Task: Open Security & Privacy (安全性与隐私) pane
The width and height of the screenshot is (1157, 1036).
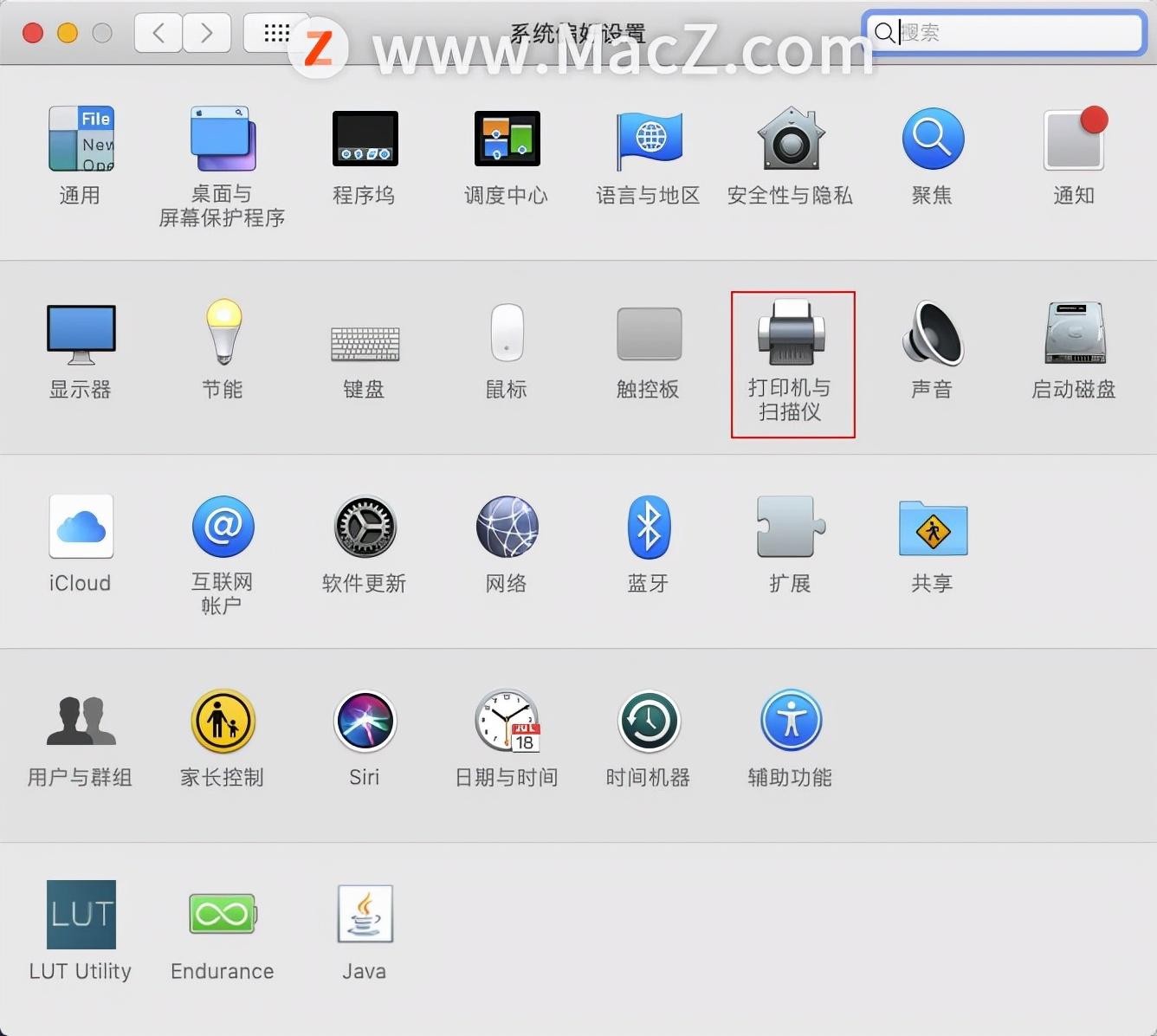Action: (790, 139)
